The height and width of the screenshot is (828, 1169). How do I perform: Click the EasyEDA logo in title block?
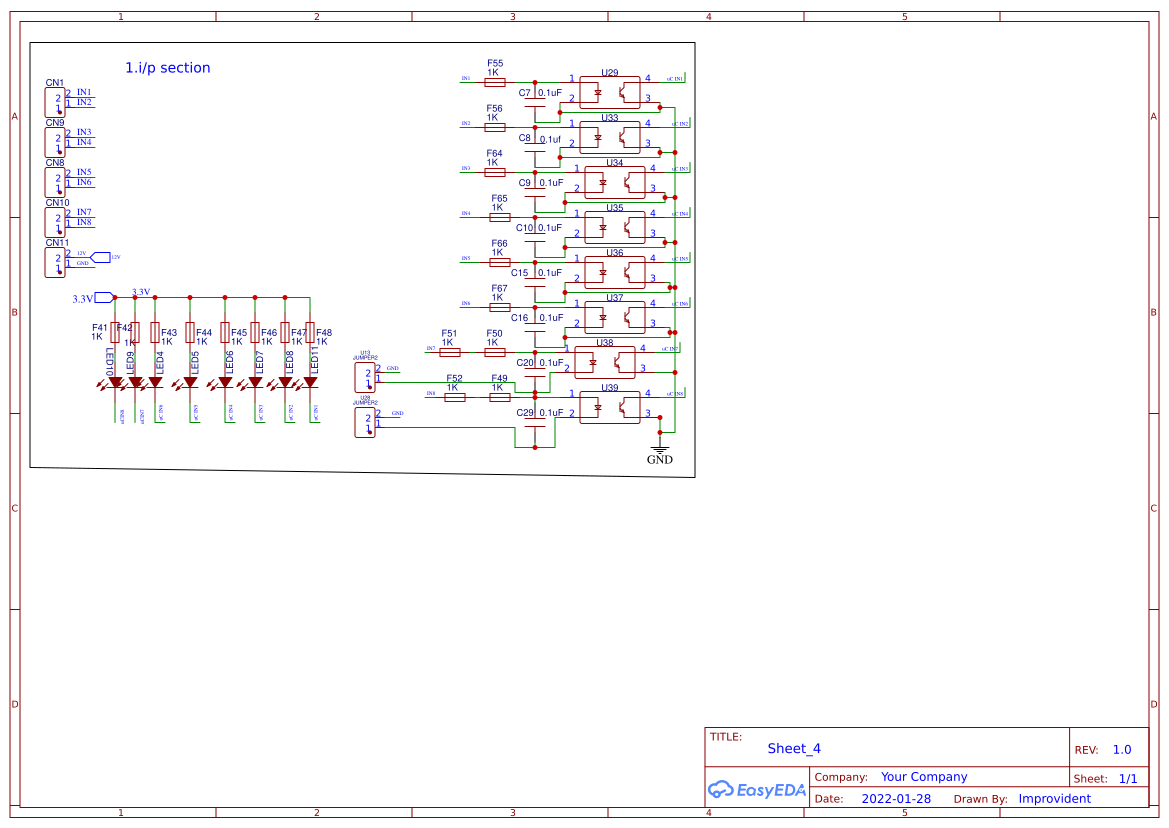[757, 789]
